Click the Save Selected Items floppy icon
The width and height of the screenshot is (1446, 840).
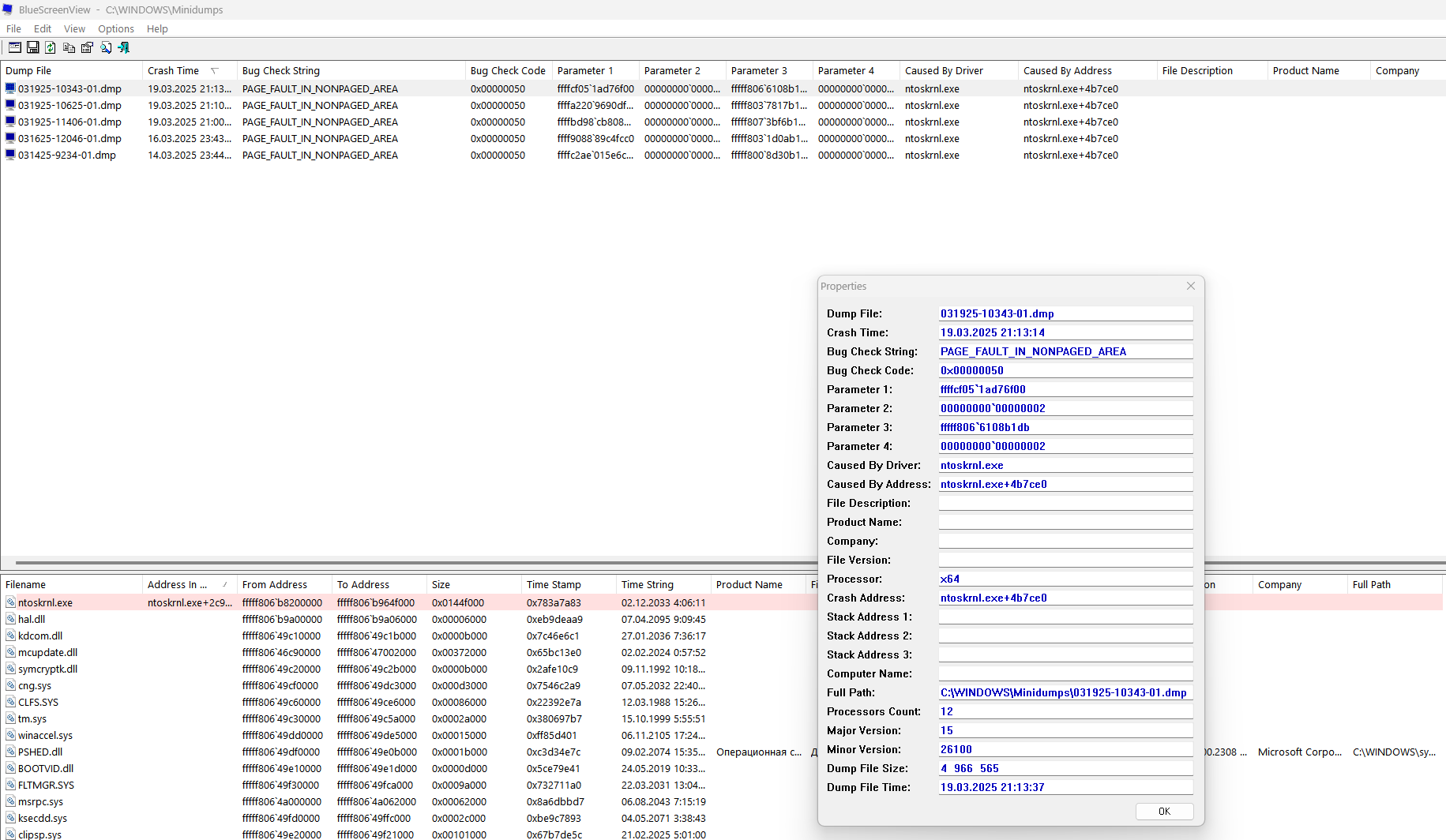(x=33, y=48)
